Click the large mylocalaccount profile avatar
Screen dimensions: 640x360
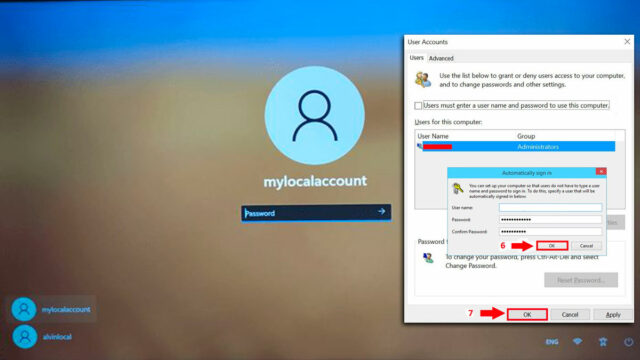(x=314, y=116)
